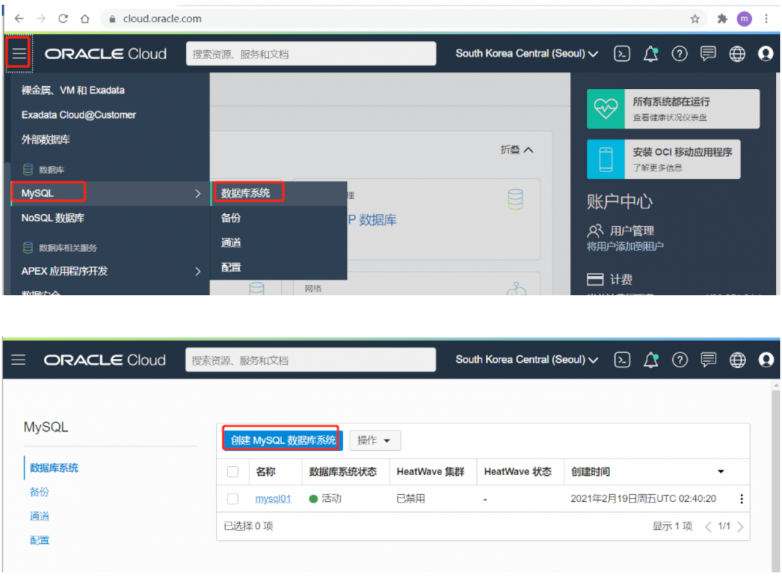Screen dimensions: 782x576
Task: Check the mysql01 row checkbox
Action: (232, 498)
